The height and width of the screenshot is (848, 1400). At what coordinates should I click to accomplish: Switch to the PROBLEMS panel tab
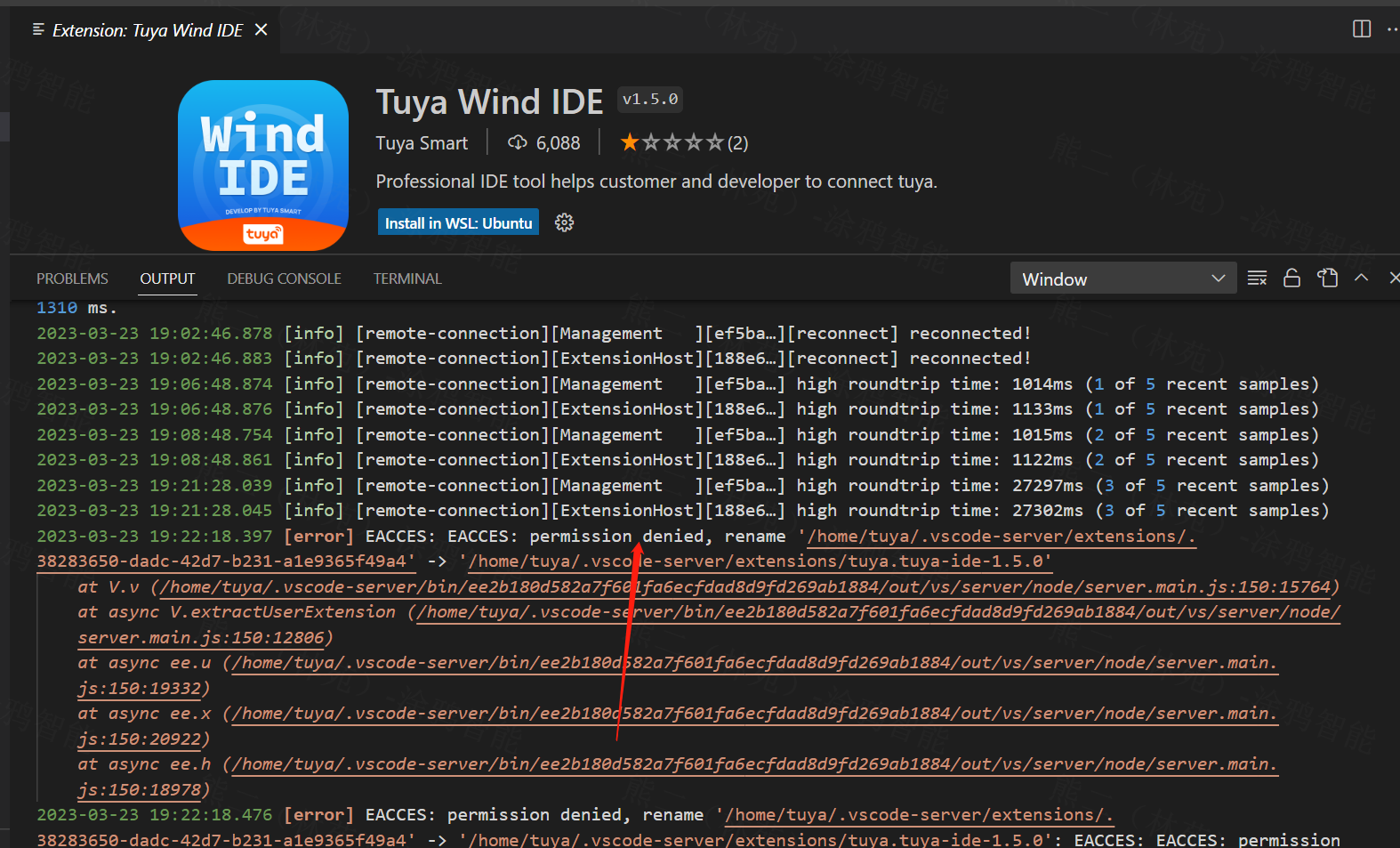(x=72, y=279)
